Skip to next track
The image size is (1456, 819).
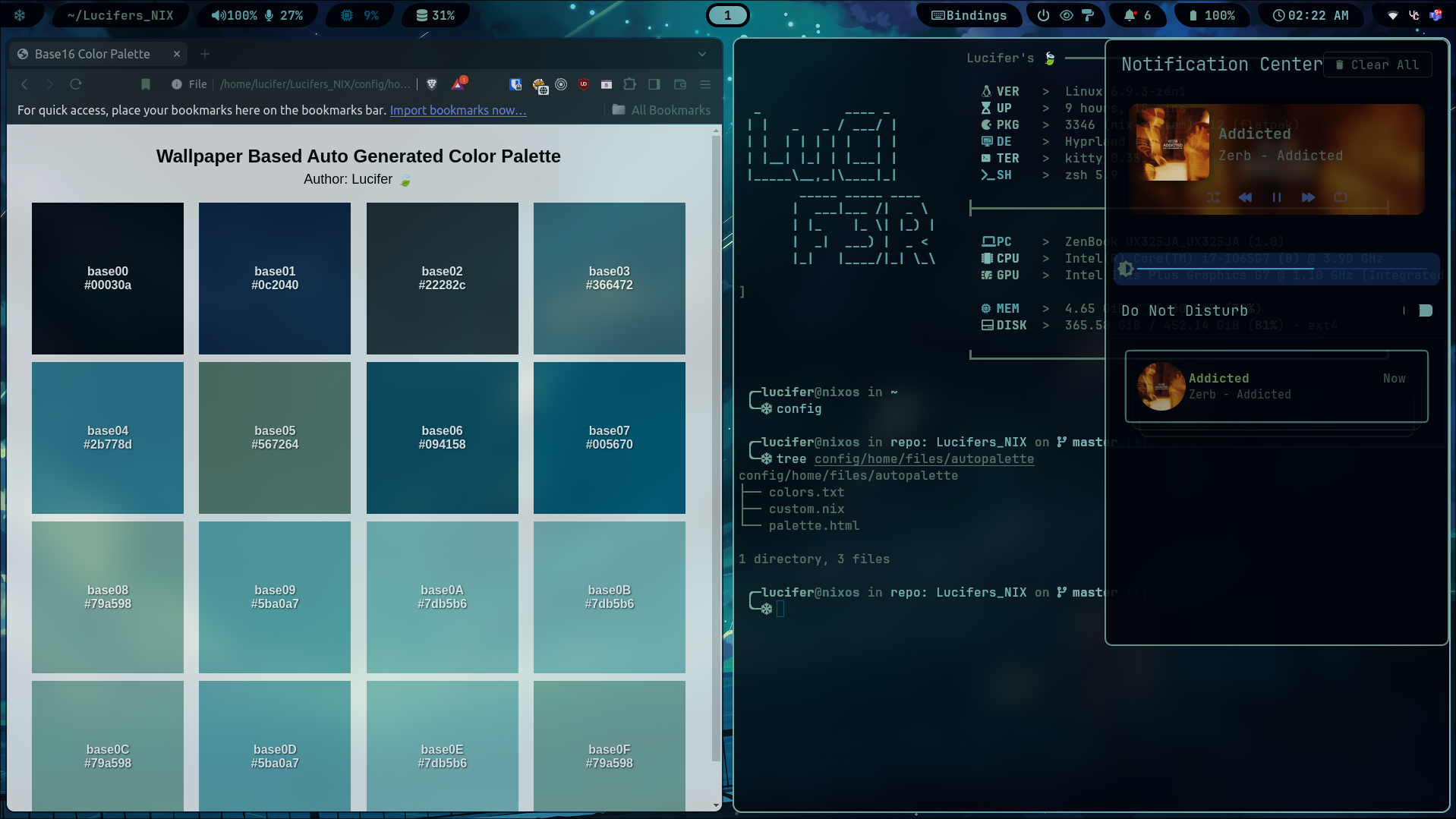pyautogui.click(x=1309, y=197)
